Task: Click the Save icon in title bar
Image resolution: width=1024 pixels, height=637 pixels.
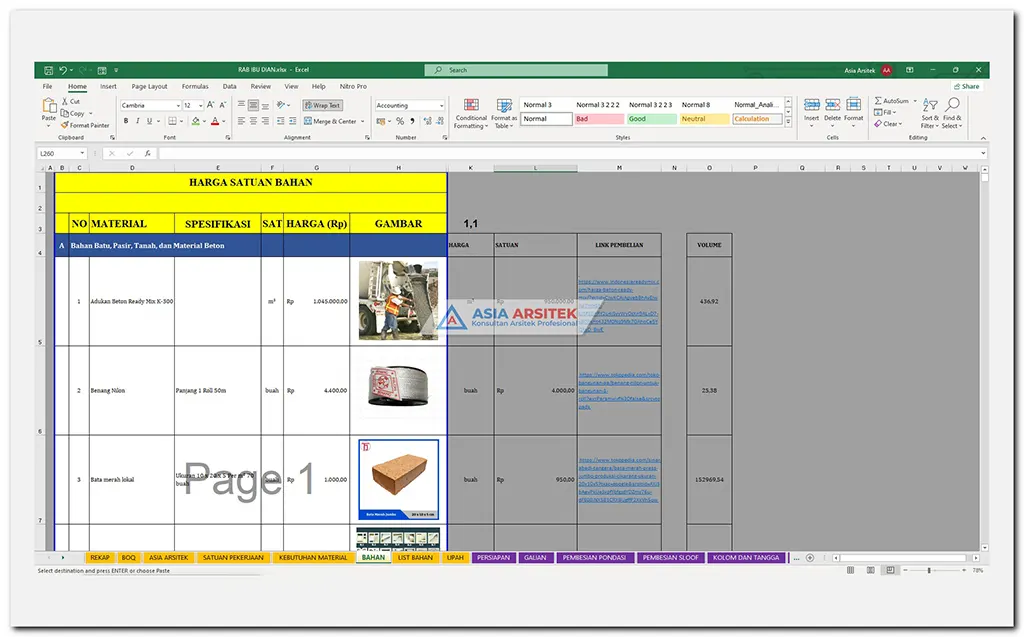Action: (x=48, y=70)
